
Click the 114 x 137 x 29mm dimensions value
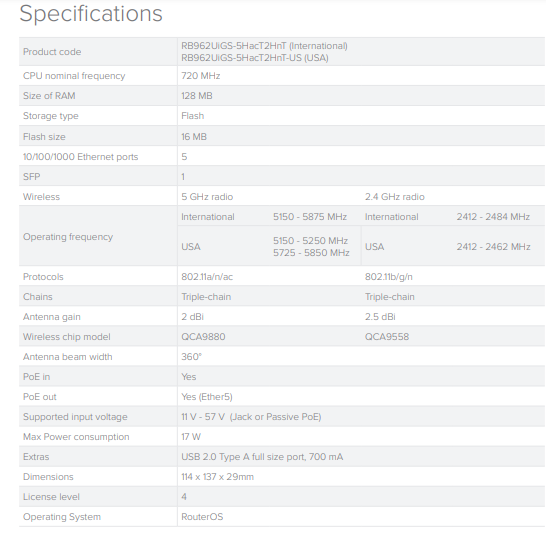(218, 477)
